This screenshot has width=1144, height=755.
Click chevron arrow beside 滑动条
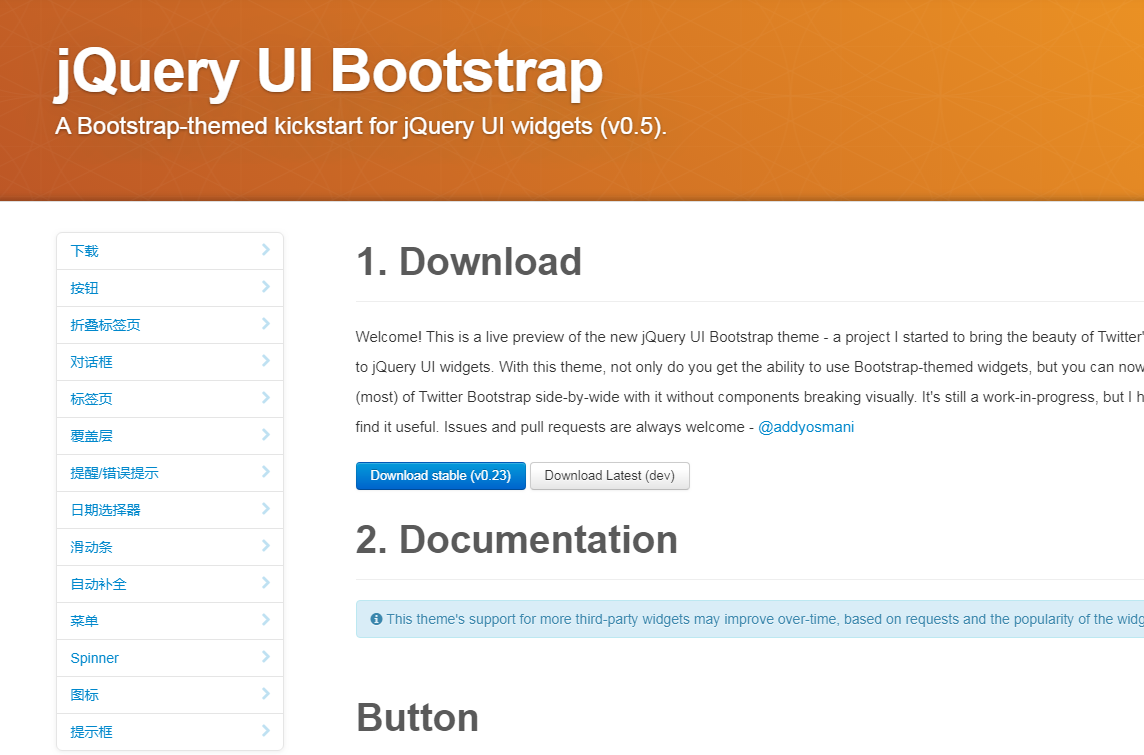[x=266, y=546]
